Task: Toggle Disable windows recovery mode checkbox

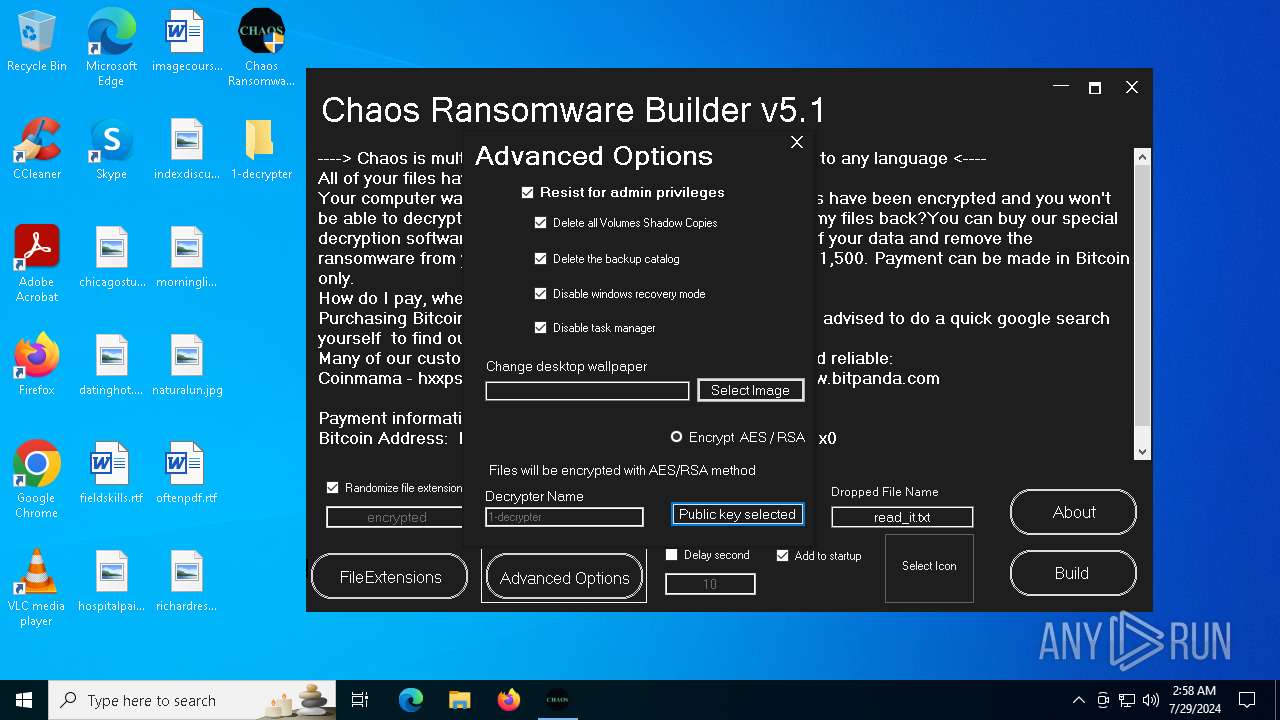Action: 541,294
